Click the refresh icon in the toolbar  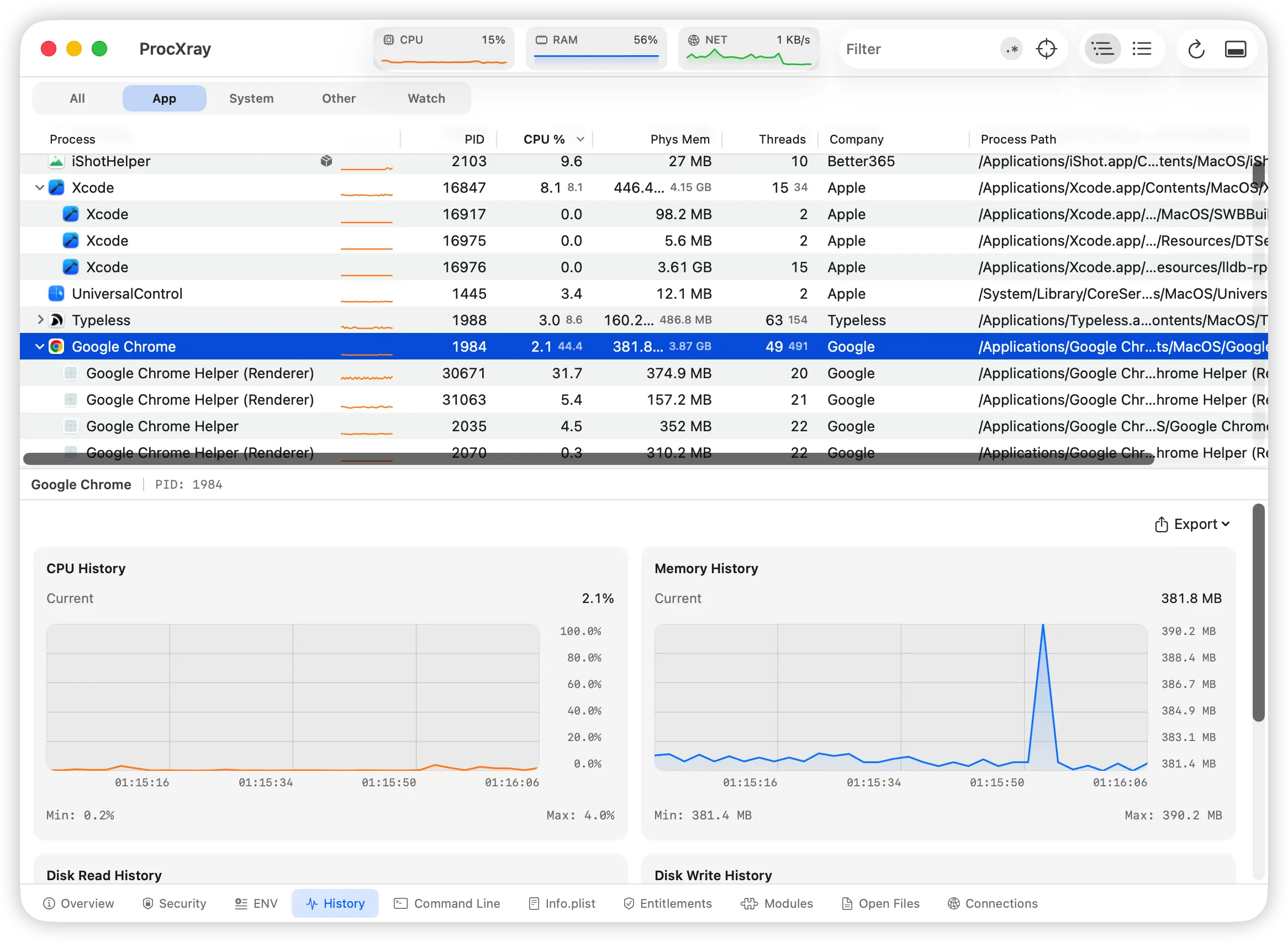point(1196,49)
